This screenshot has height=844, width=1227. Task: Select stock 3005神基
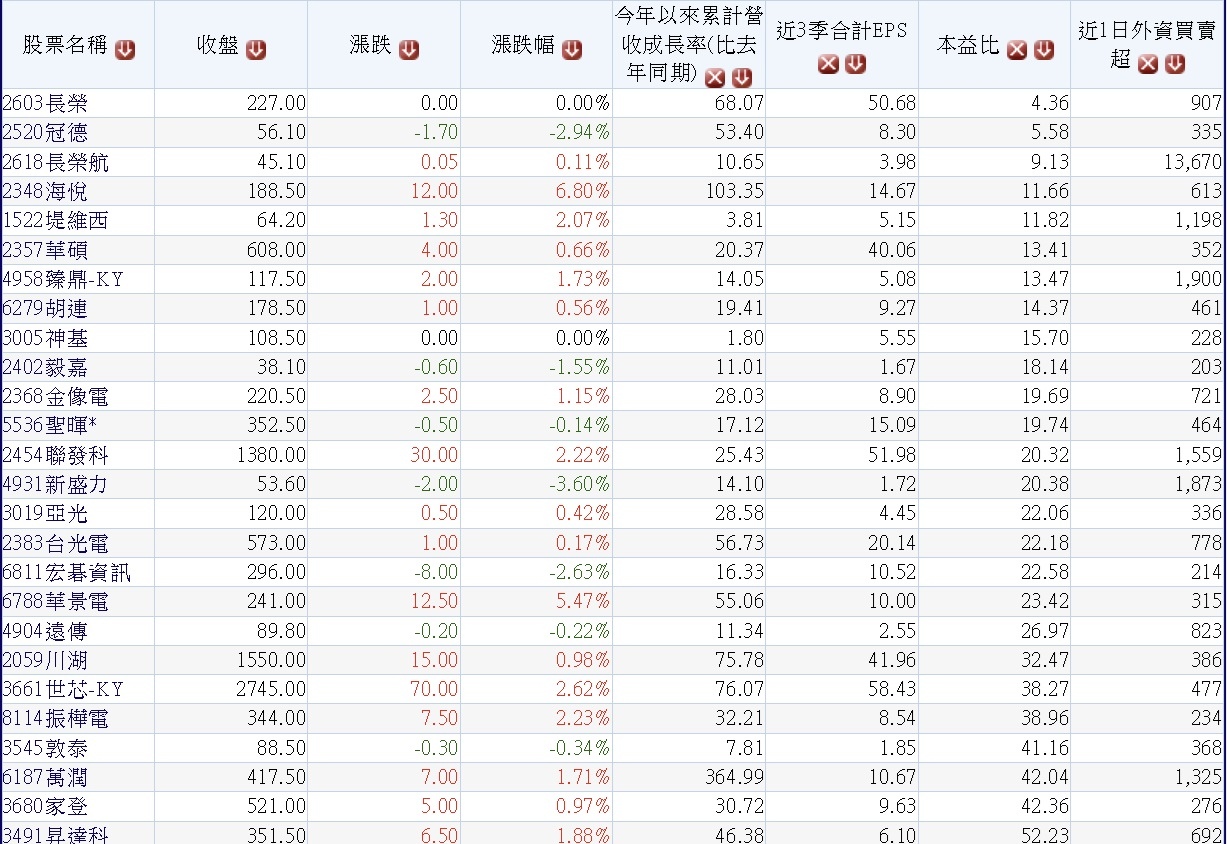click(x=44, y=338)
